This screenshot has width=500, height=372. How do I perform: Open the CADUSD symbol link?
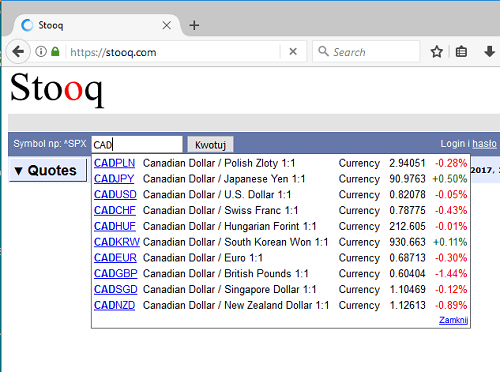click(115, 194)
